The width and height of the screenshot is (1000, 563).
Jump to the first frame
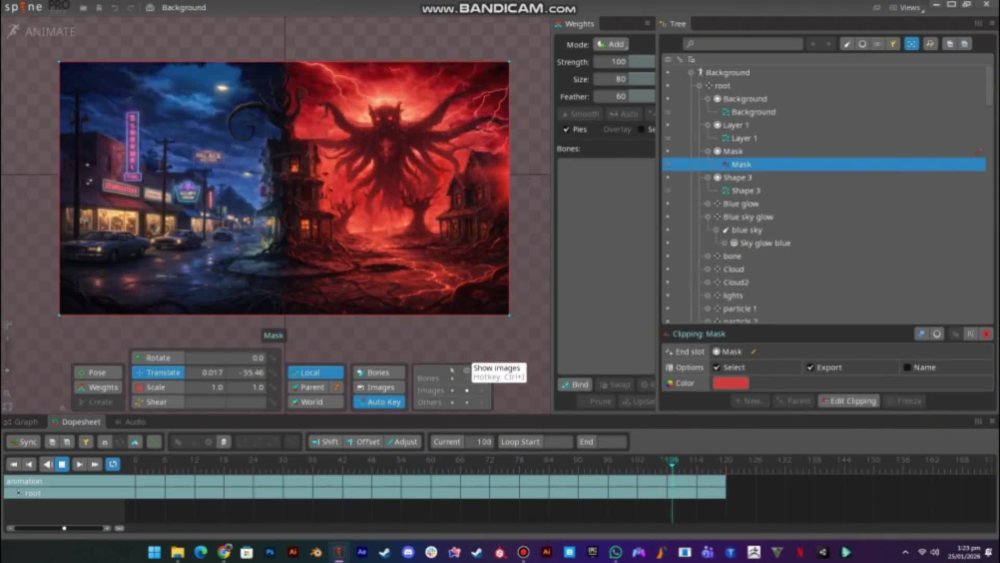tap(13, 464)
